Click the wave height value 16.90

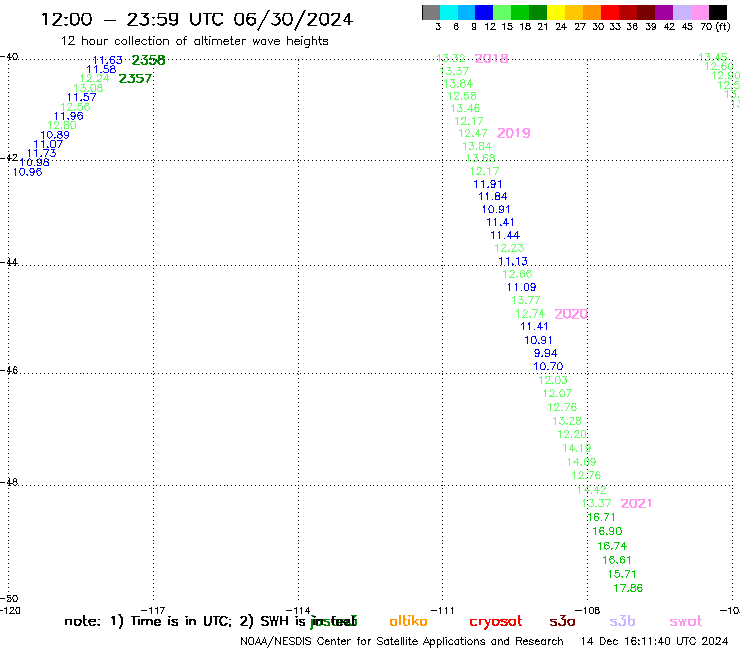tap(607, 532)
